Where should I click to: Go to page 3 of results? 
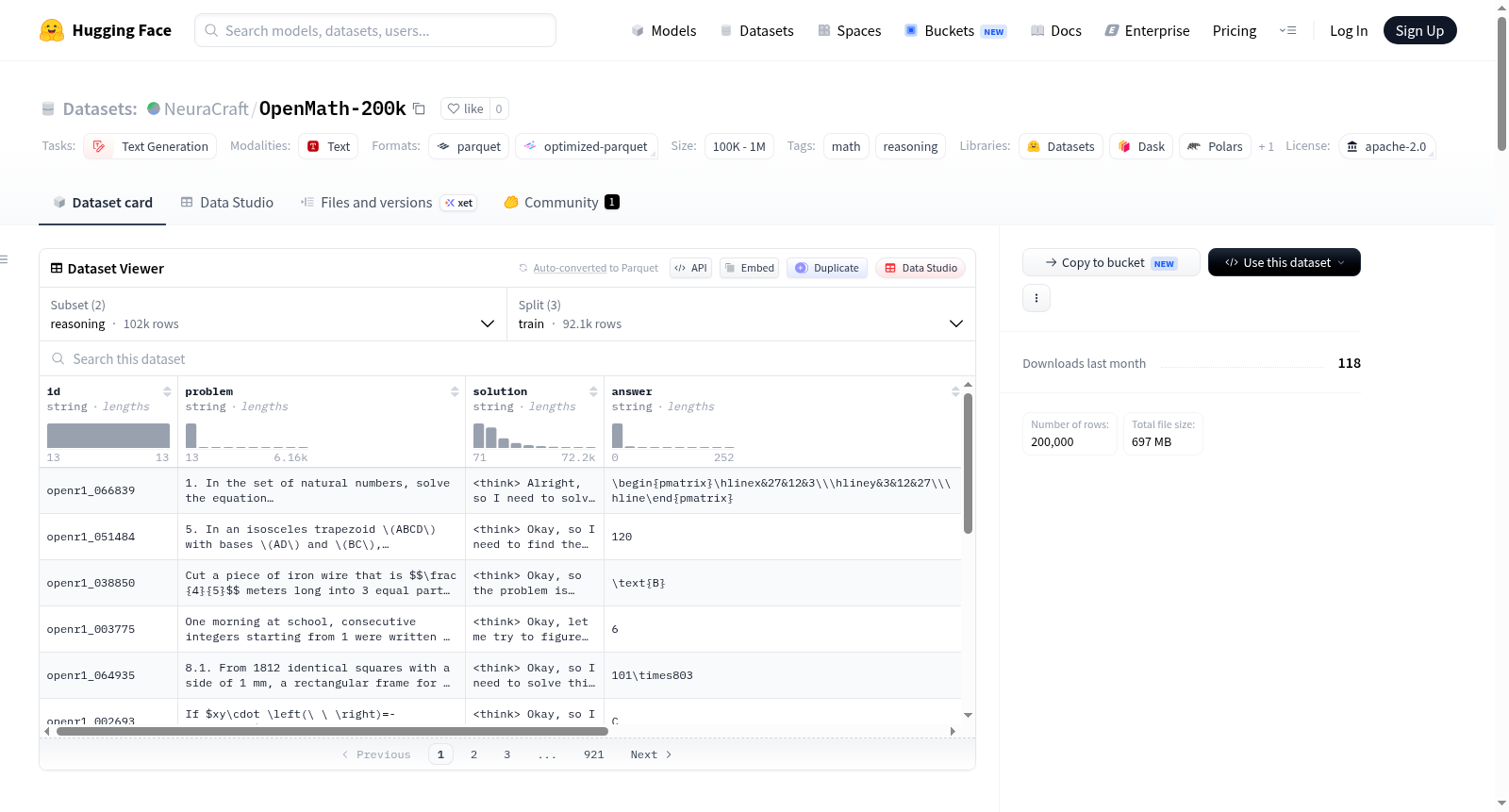[x=507, y=754]
